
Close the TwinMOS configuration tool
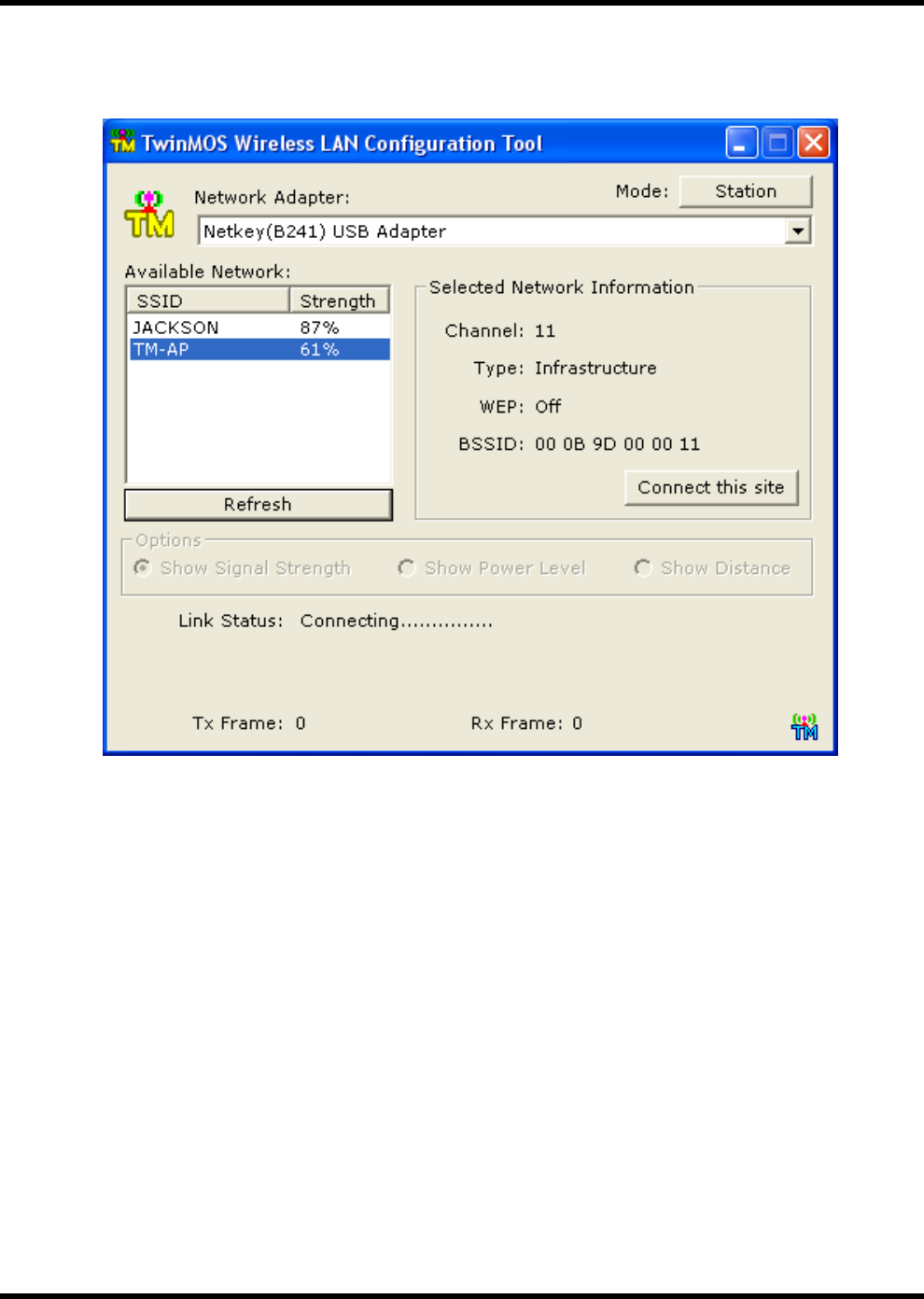coord(814,143)
